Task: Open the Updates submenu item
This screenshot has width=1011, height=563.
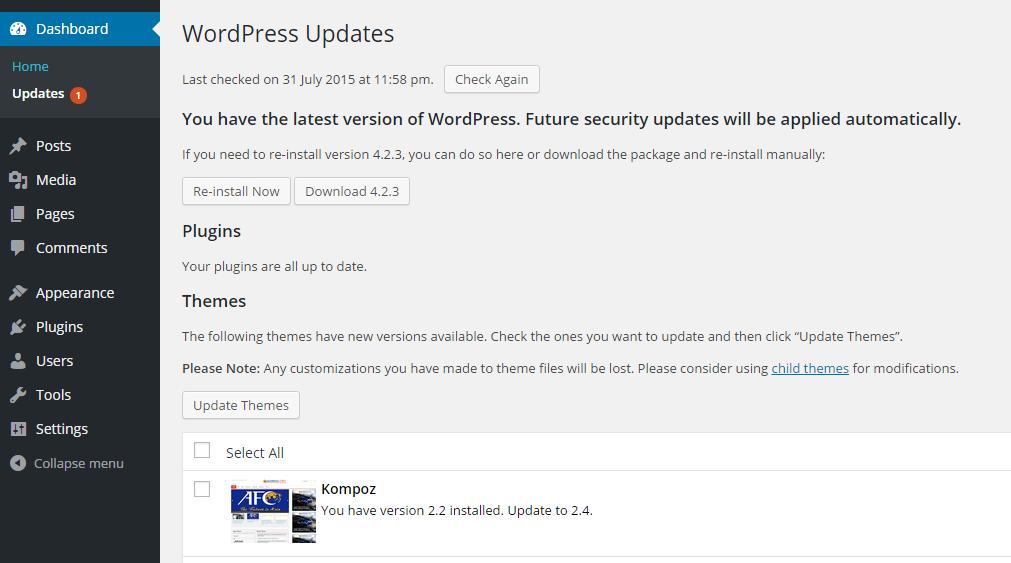Action: point(38,94)
